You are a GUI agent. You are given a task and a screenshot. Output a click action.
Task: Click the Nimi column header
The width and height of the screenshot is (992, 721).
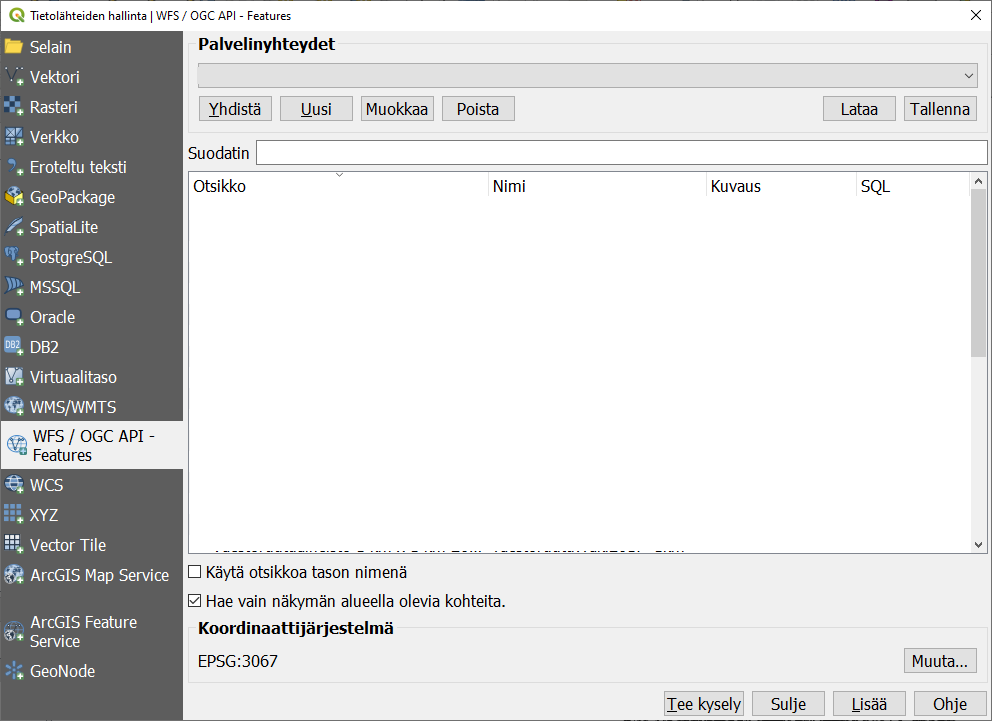tap(597, 187)
